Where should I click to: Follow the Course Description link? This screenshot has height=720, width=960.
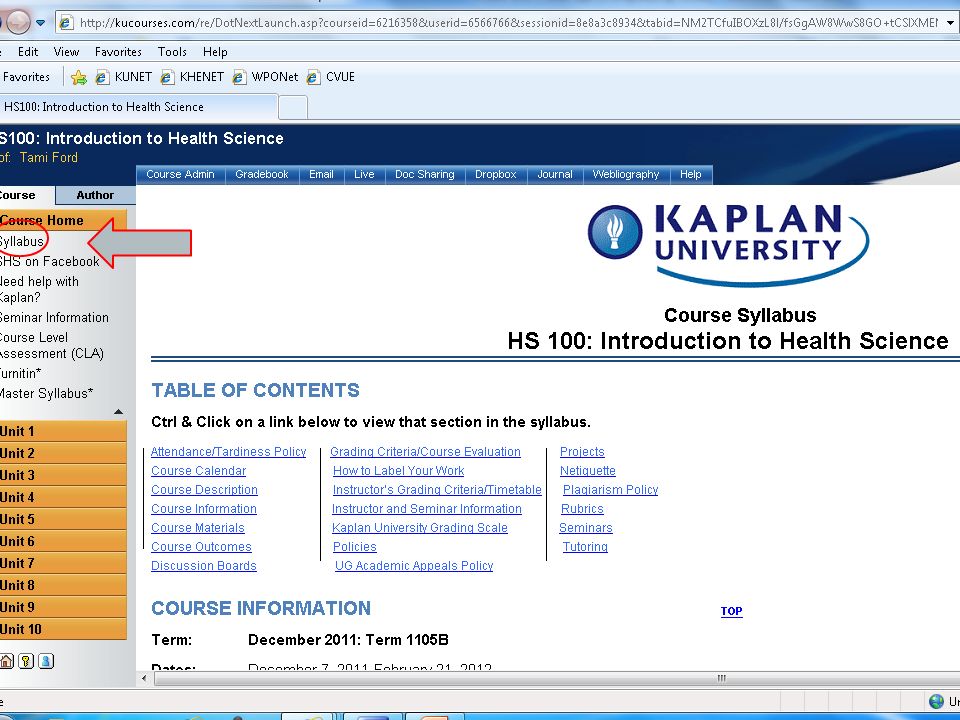pos(204,490)
